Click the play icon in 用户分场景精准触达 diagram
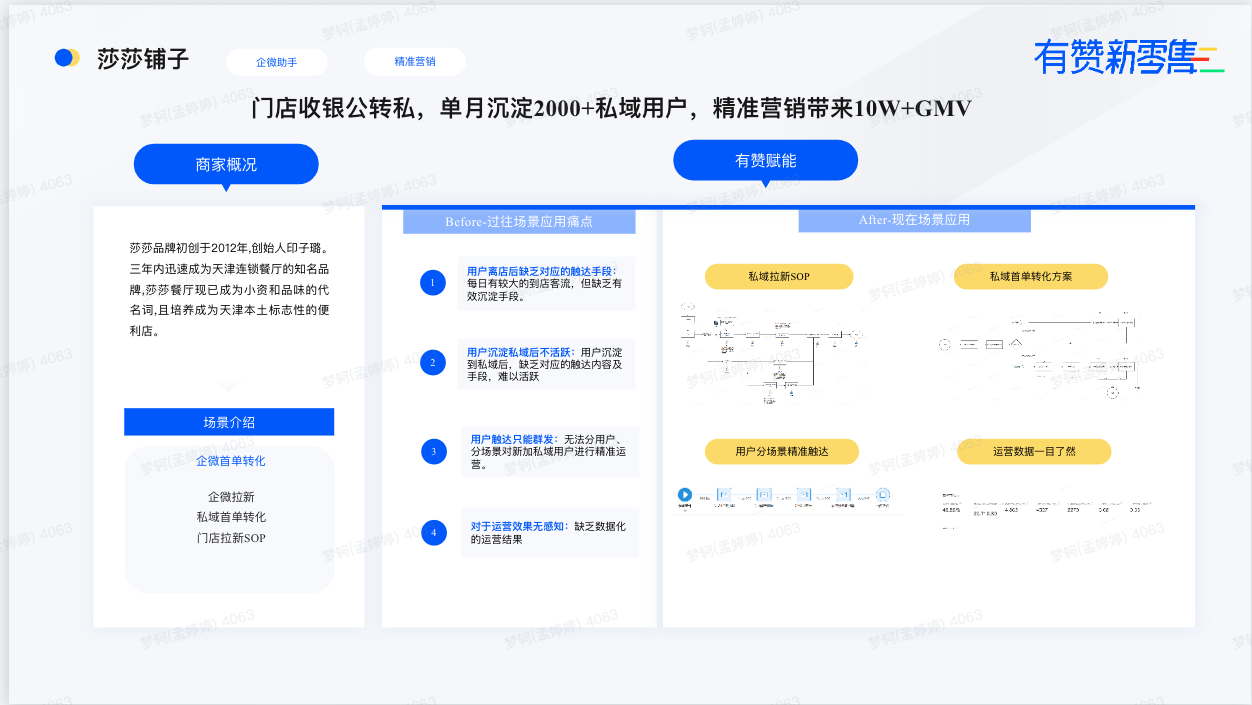The image size is (1252, 705). tap(685, 494)
